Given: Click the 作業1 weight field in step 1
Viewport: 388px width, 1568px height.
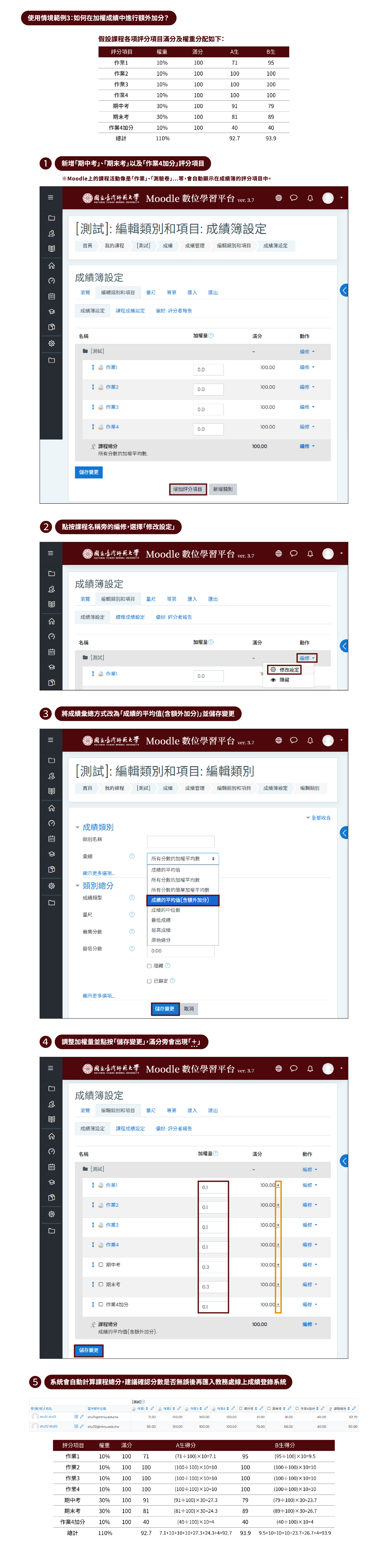Looking at the screenshot, I should (208, 370).
